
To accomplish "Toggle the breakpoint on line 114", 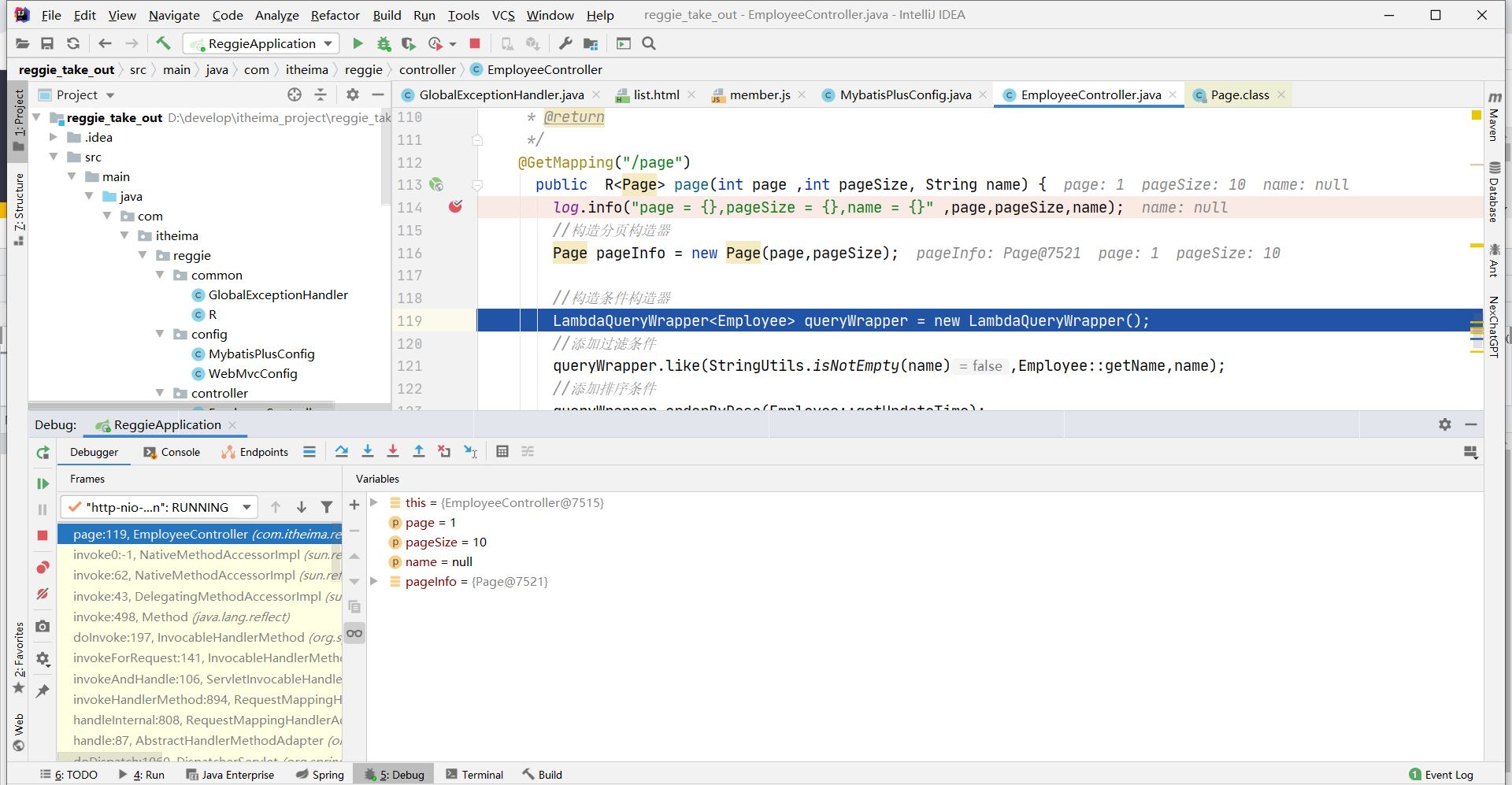I will click(x=455, y=207).
